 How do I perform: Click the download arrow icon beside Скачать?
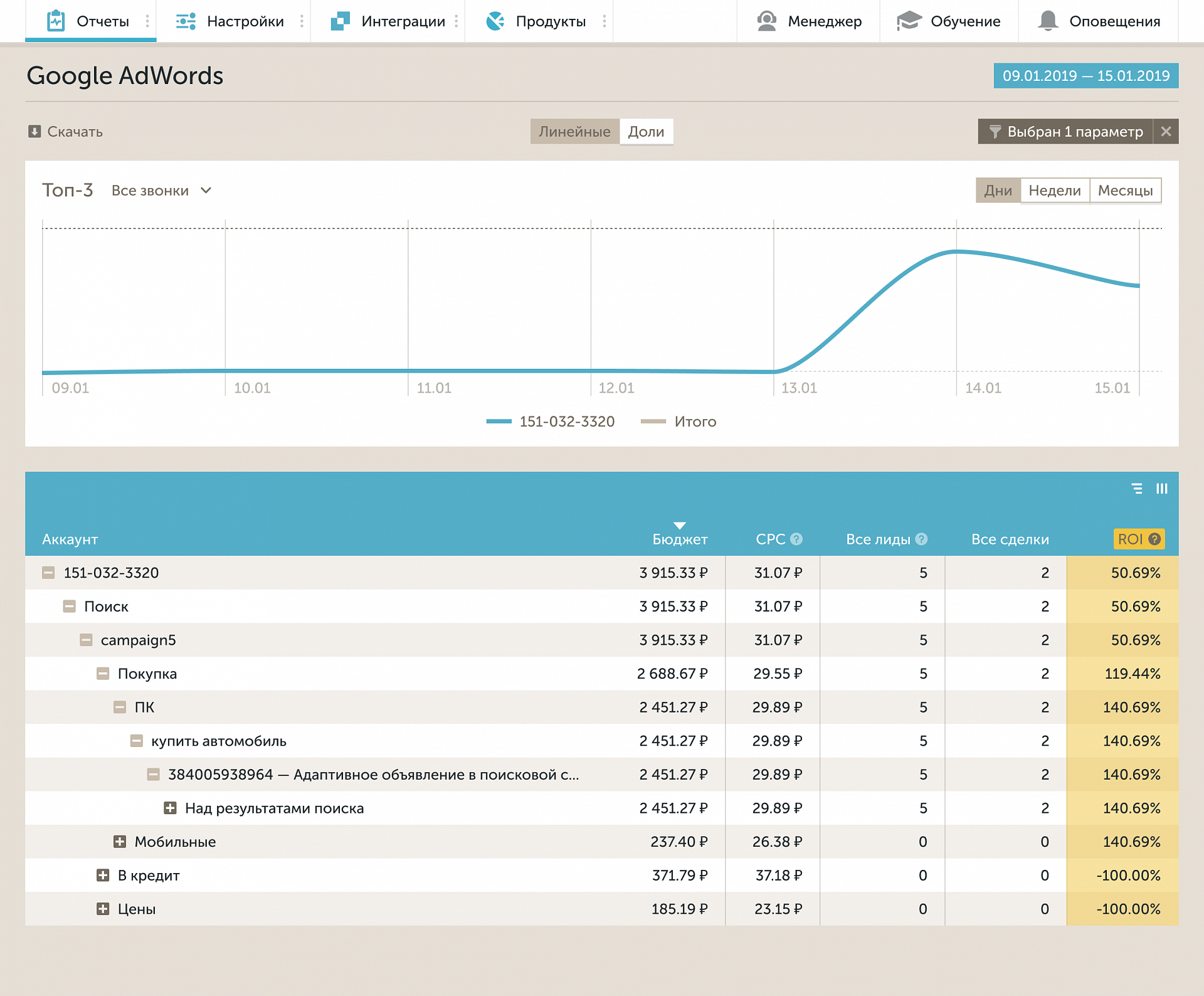point(34,131)
